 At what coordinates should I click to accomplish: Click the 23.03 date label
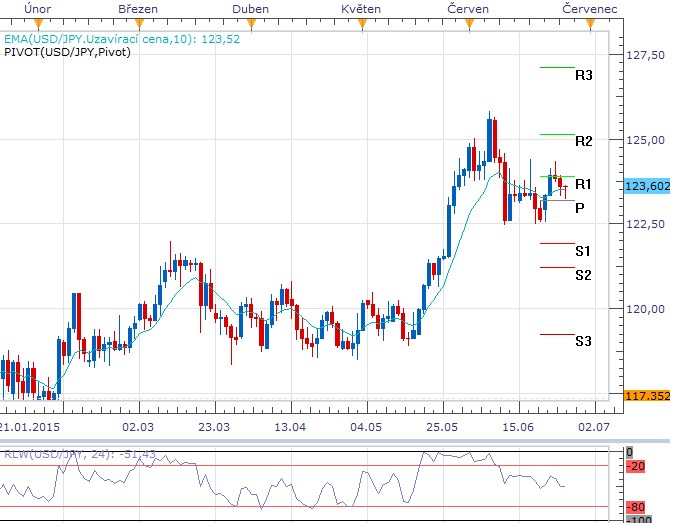click(x=214, y=427)
